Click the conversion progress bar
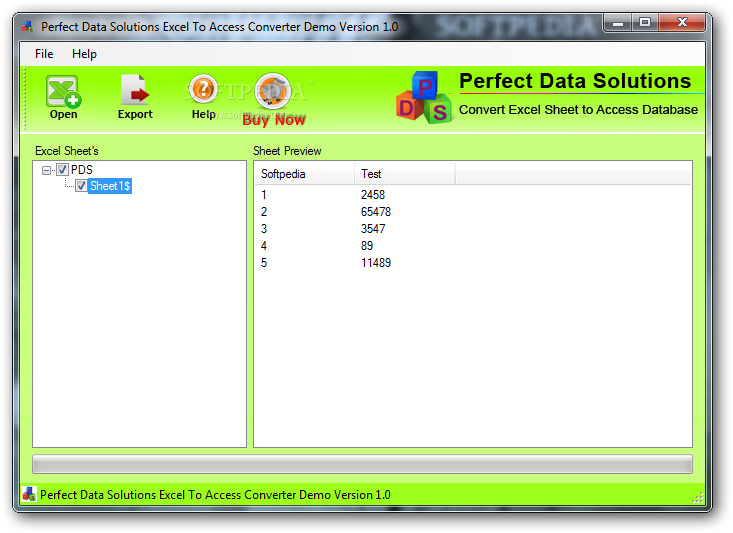Screen dimensions: 733x533 [x=362, y=464]
